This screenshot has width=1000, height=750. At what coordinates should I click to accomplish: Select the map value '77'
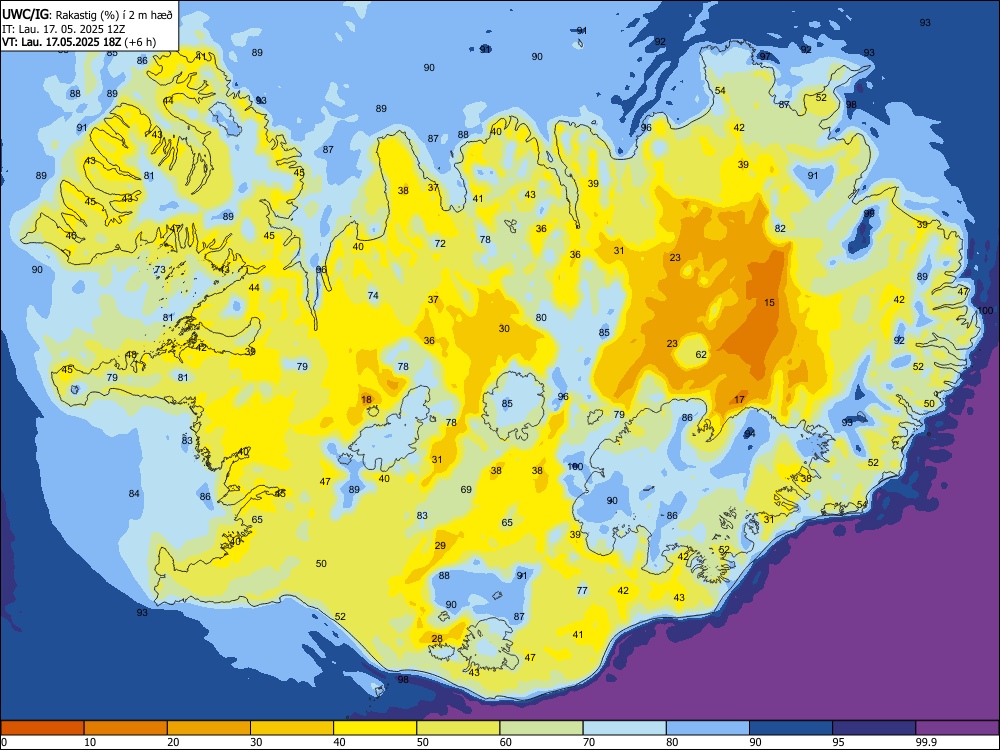point(582,591)
